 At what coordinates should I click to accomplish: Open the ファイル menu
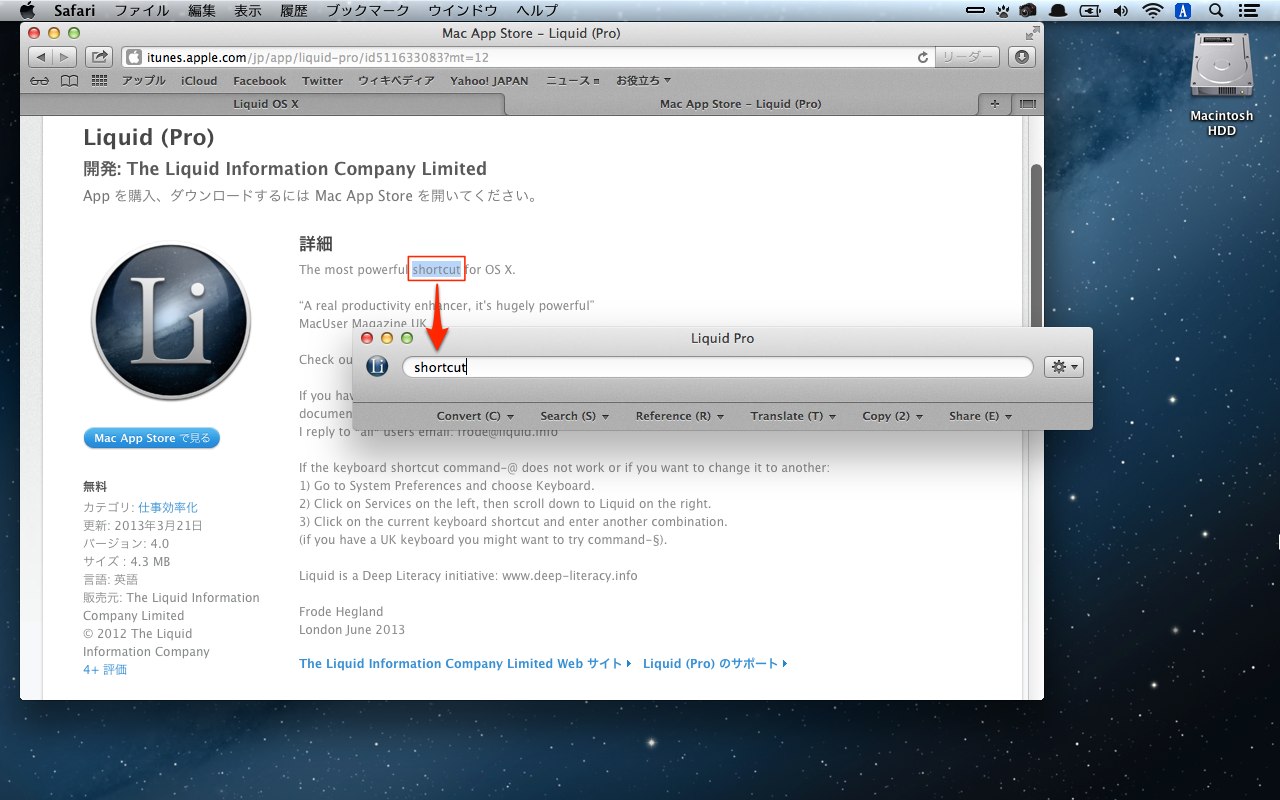(142, 11)
